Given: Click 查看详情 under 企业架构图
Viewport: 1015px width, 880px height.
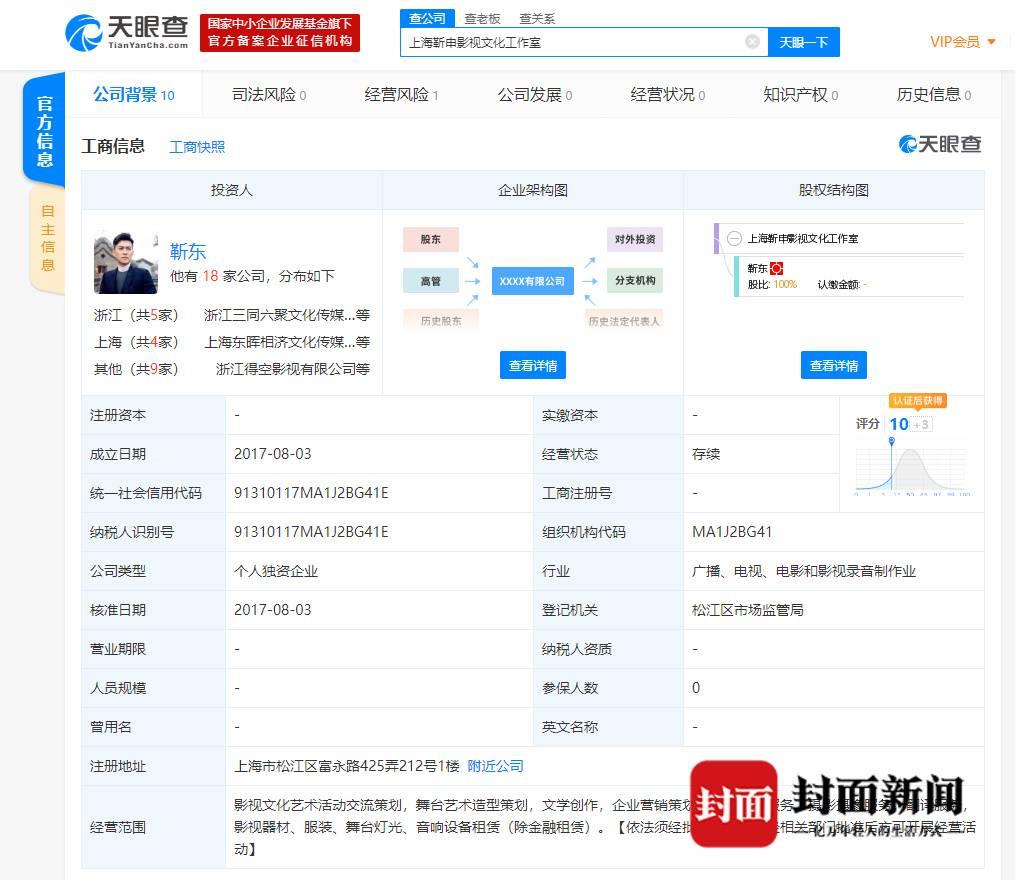Looking at the screenshot, I should pyautogui.click(x=532, y=365).
